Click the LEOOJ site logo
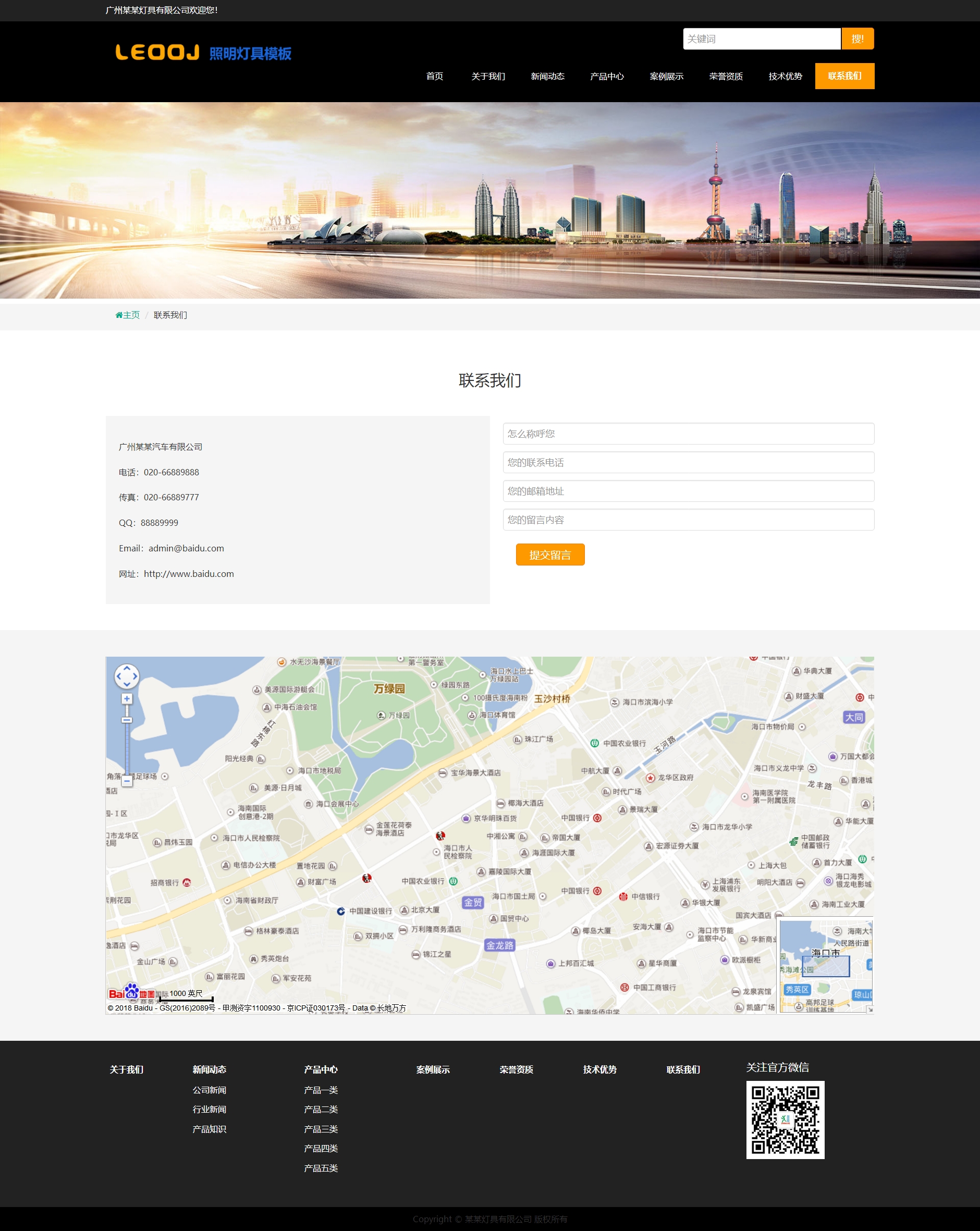The height and width of the screenshot is (1231, 980). coord(203,53)
